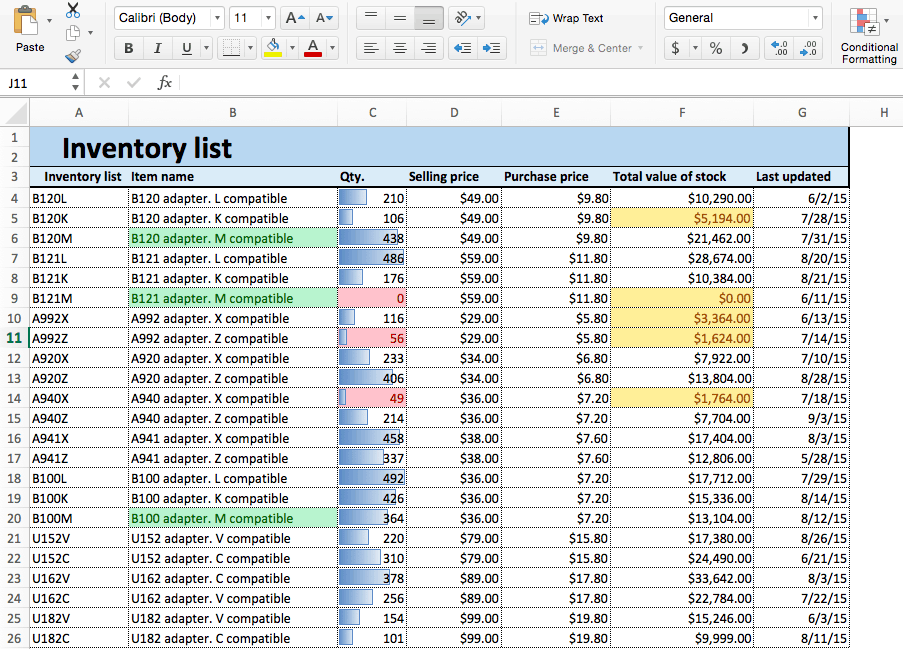Click the Increase Decimal icon
903x649 pixels.
click(x=780, y=48)
